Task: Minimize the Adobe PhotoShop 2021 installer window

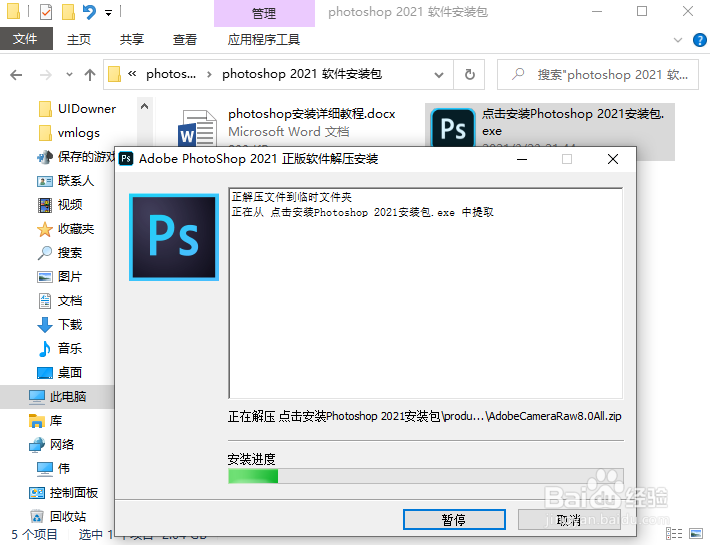Action: (x=522, y=159)
